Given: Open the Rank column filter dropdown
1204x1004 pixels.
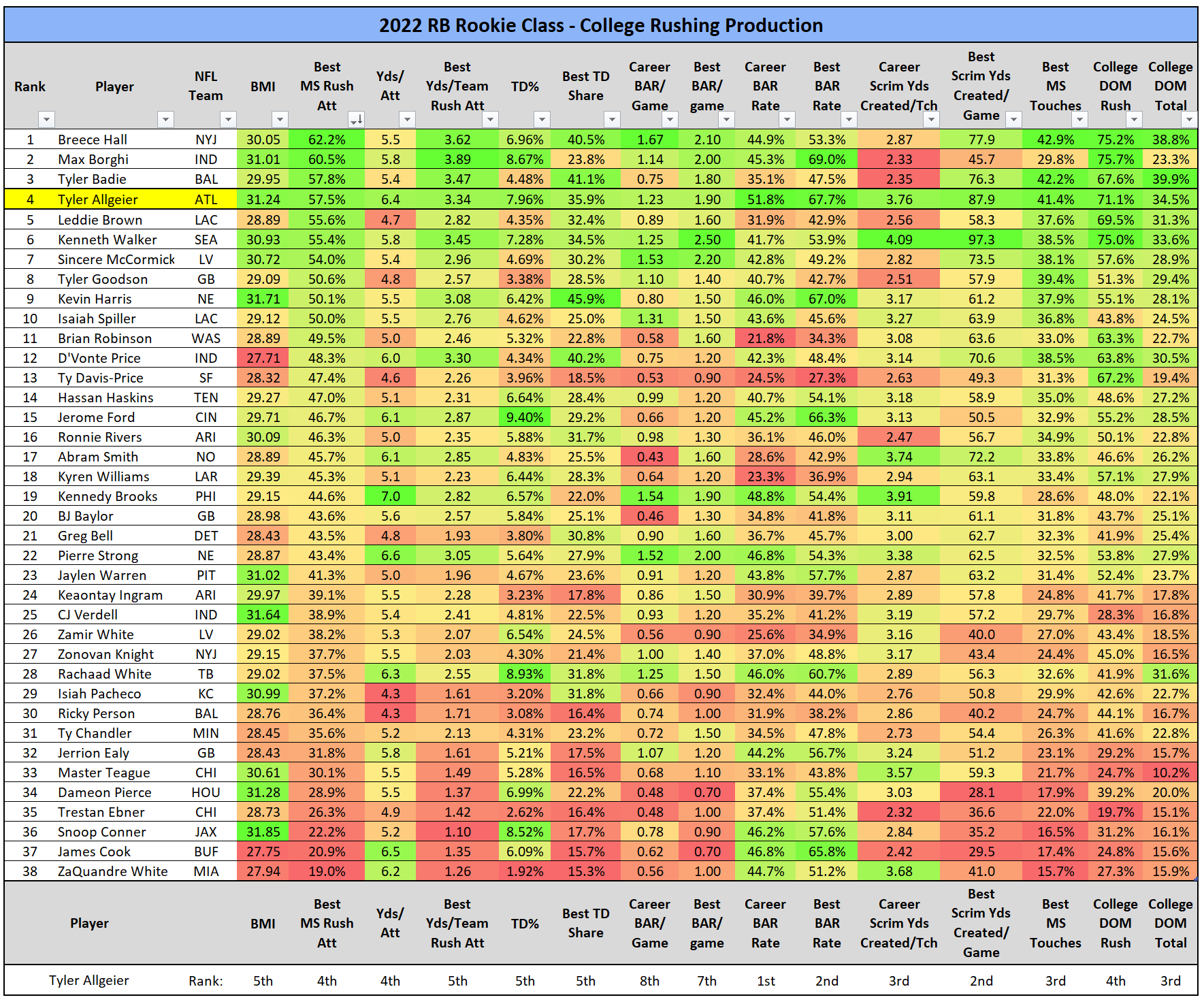Looking at the screenshot, I should click(46, 120).
